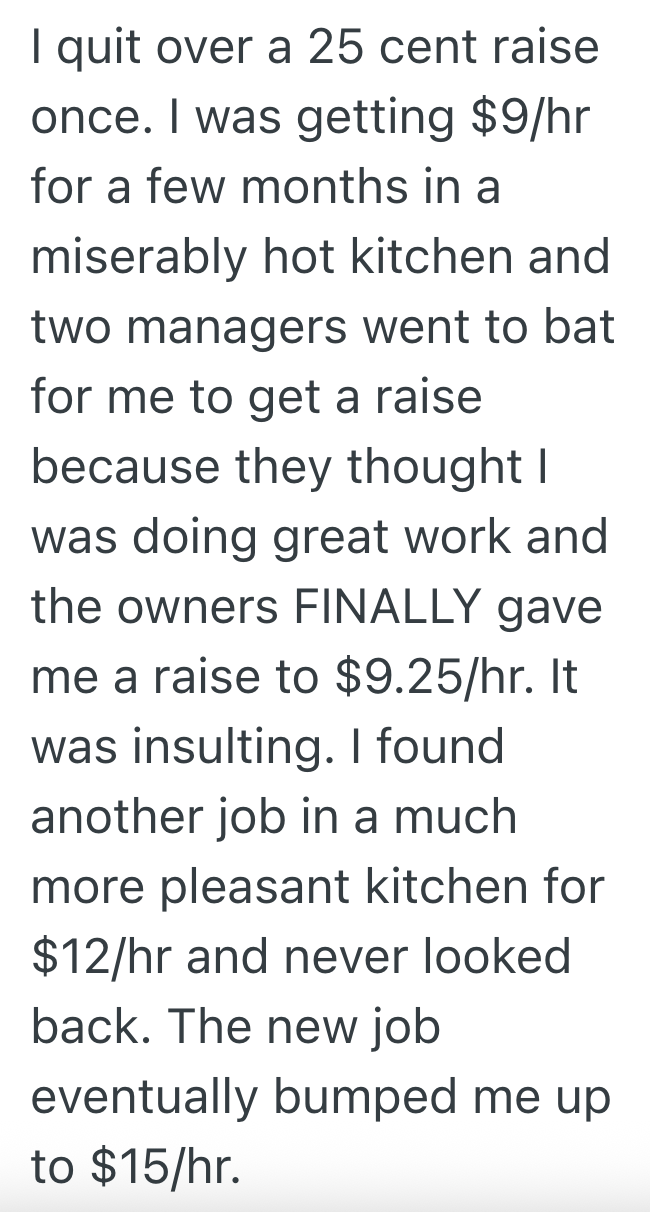
Task: Click the word "looked"
Action: point(495,956)
